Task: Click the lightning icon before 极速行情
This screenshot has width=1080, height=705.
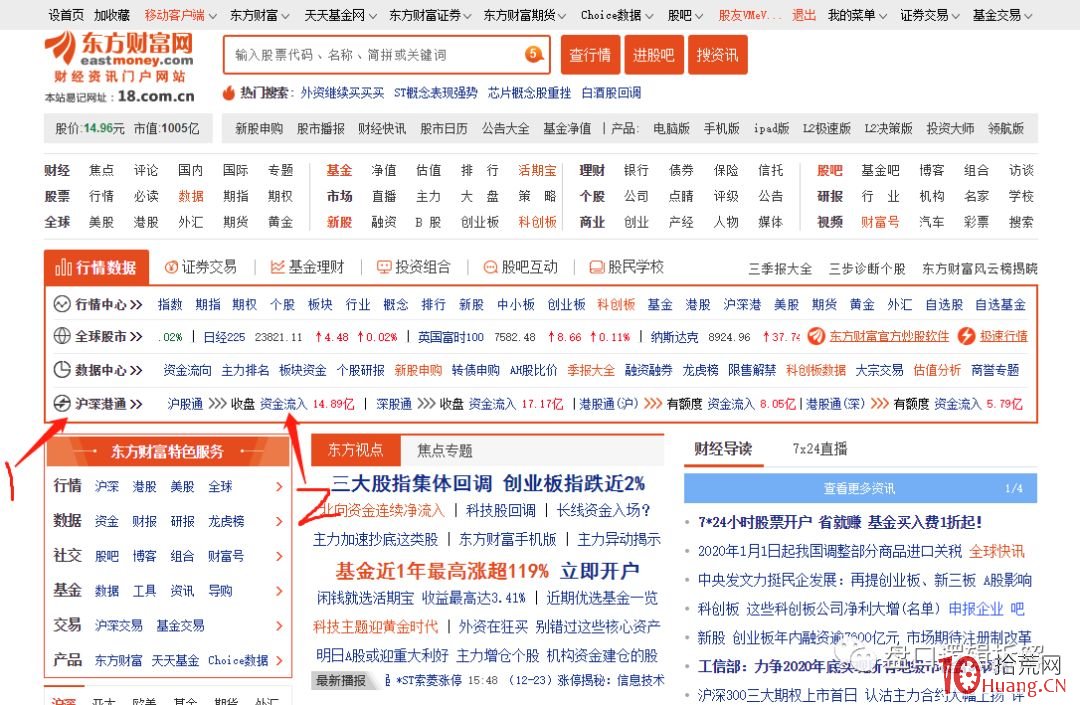Action: tap(966, 336)
